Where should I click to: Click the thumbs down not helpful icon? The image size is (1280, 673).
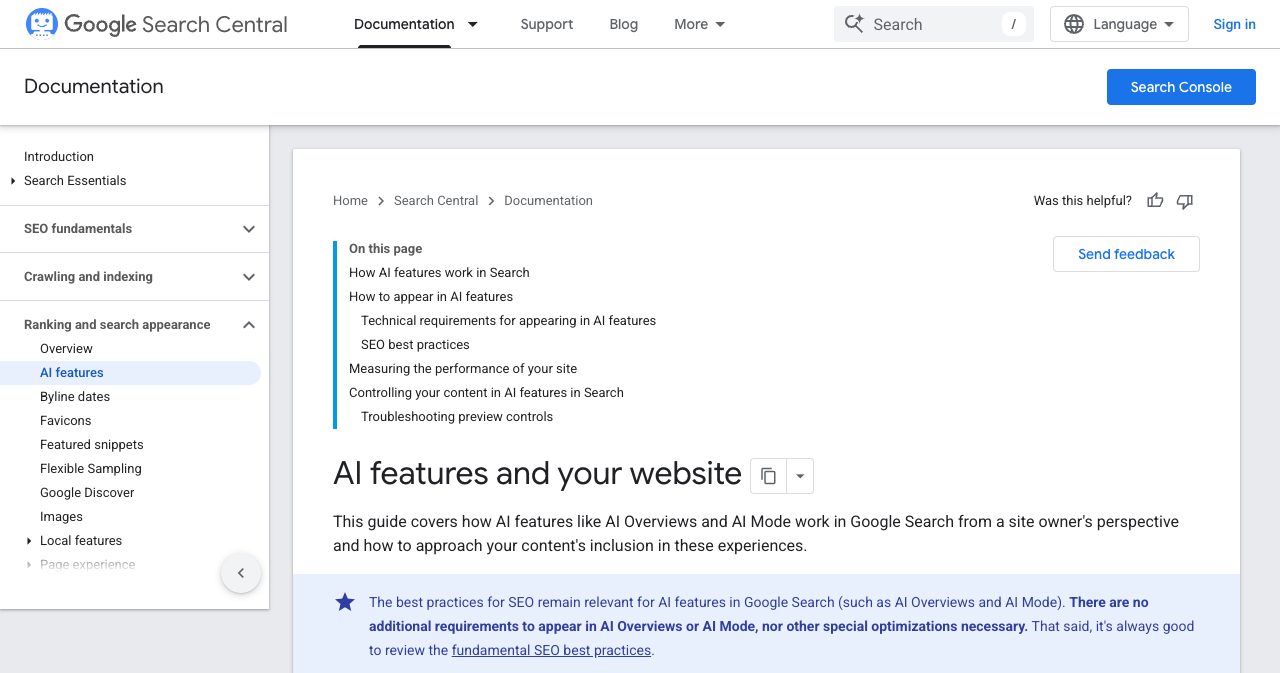1185,201
